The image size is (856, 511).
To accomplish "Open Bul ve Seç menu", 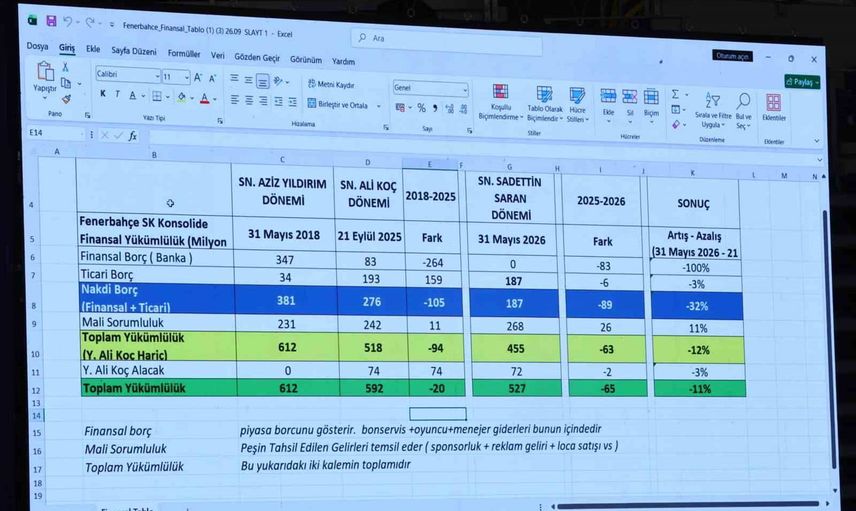I will [743, 112].
